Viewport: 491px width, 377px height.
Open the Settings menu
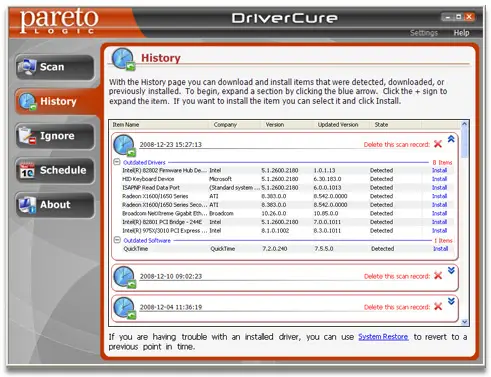pos(424,33)
